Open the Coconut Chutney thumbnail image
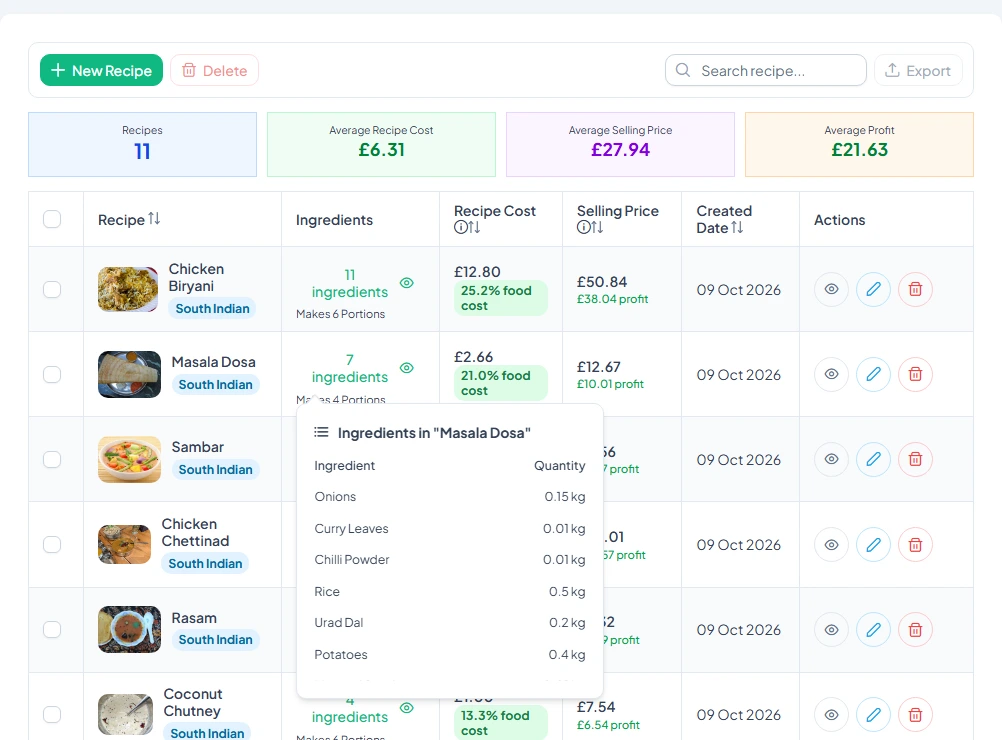 click(x=125, y=714)
